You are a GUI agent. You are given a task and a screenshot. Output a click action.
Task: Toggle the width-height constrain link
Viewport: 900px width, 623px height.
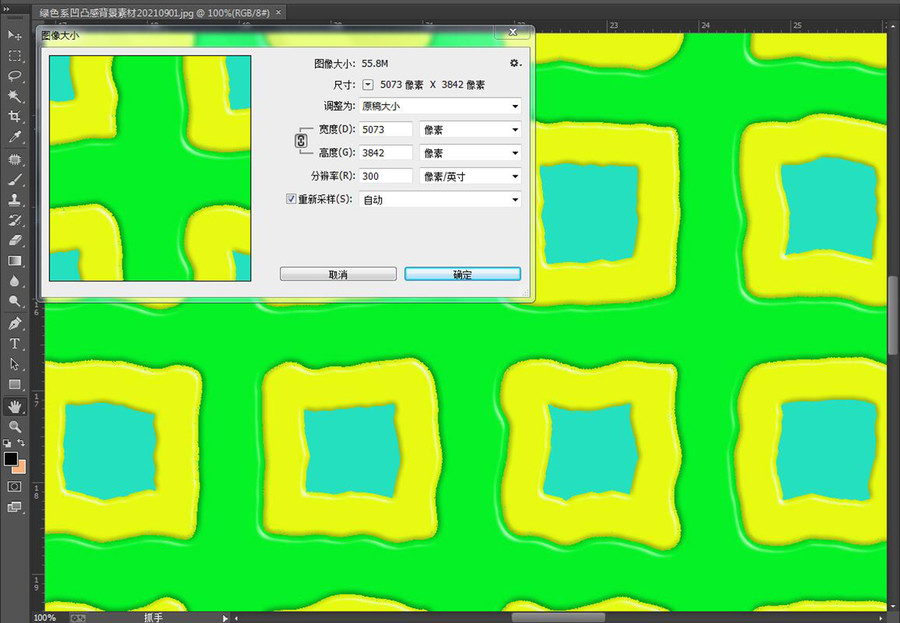(x=301, y=141)
